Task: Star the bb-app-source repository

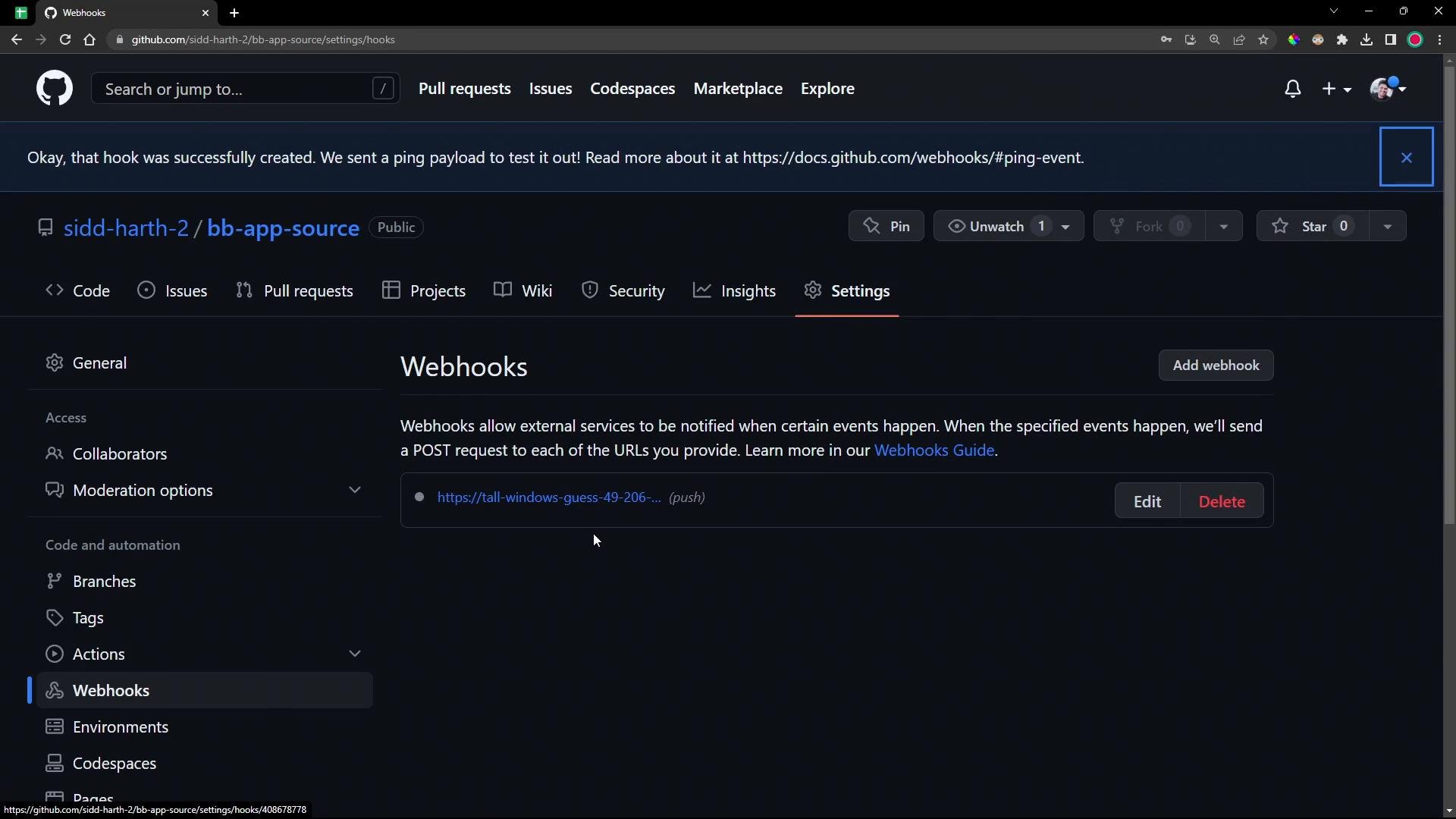Action: [1313, 226]
